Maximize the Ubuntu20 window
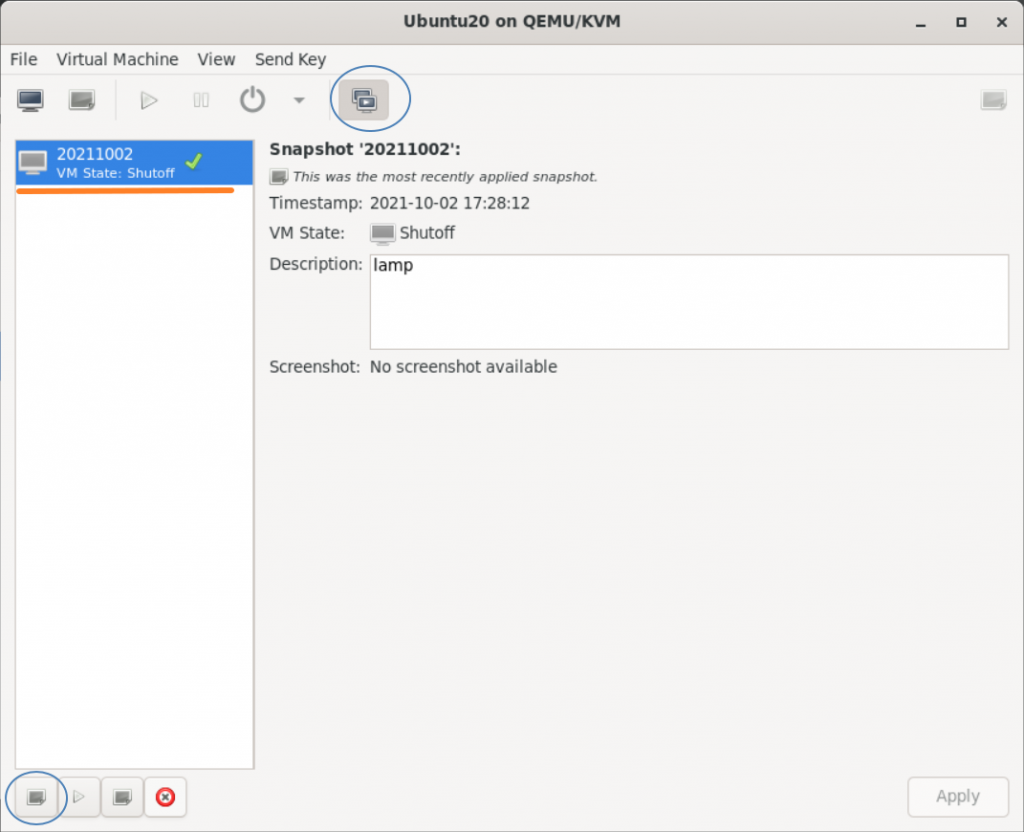This screenshot has width=1024, height=832. [961, 22]
